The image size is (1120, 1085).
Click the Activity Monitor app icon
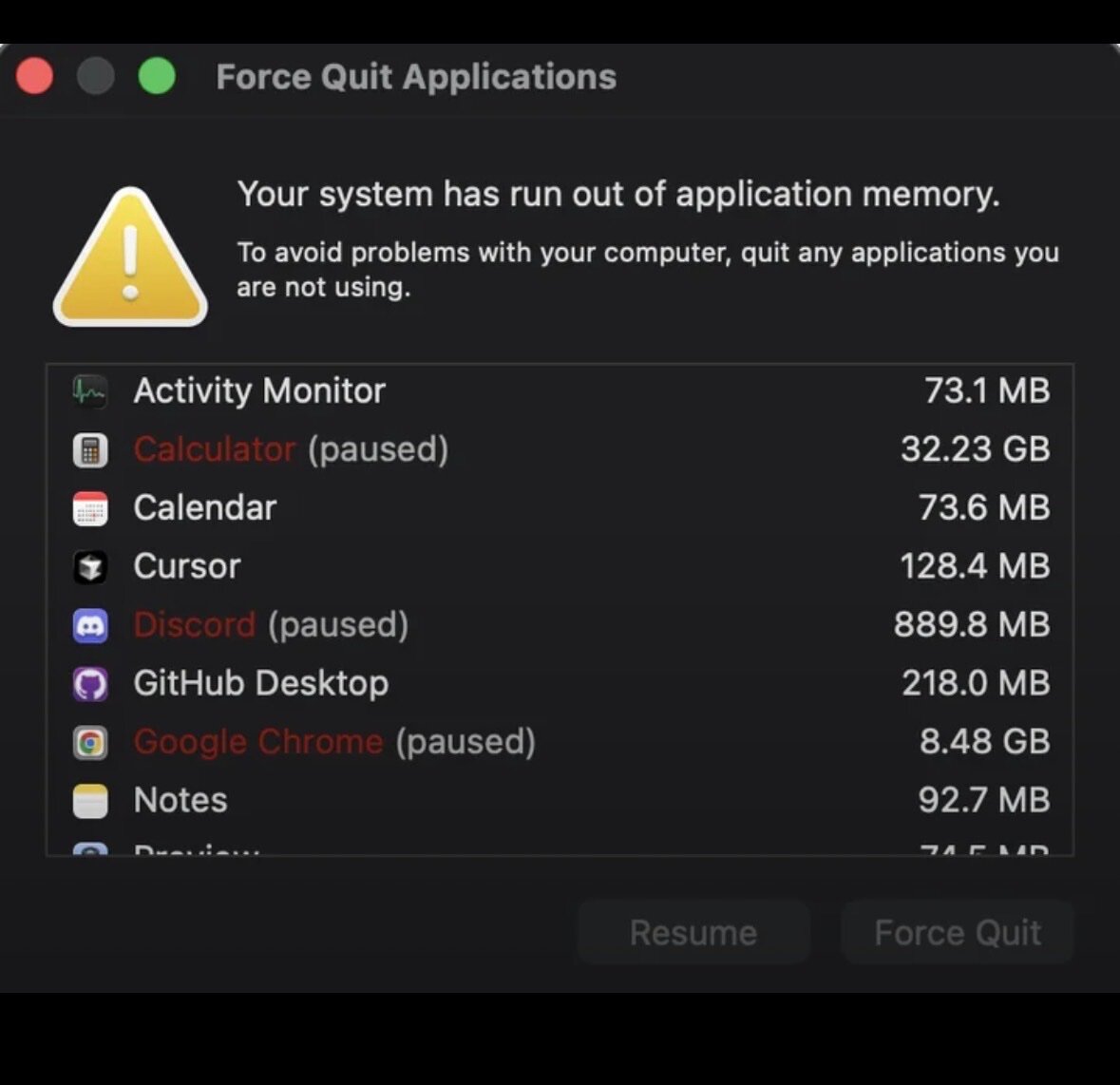coord(90,391)
